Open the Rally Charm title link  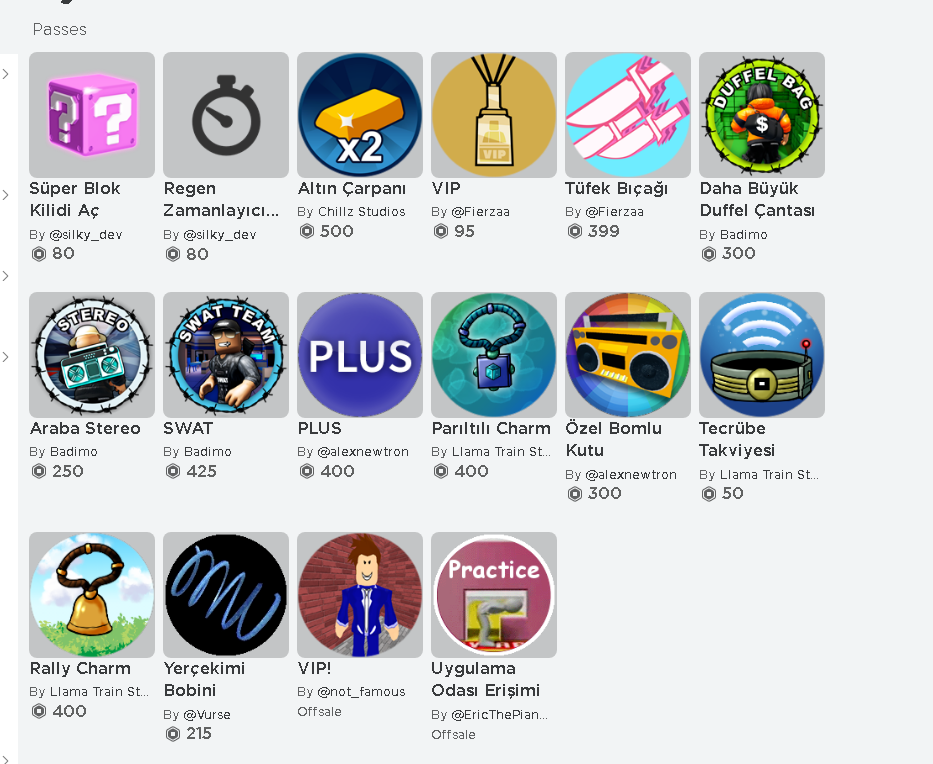[x=80, y=668]
